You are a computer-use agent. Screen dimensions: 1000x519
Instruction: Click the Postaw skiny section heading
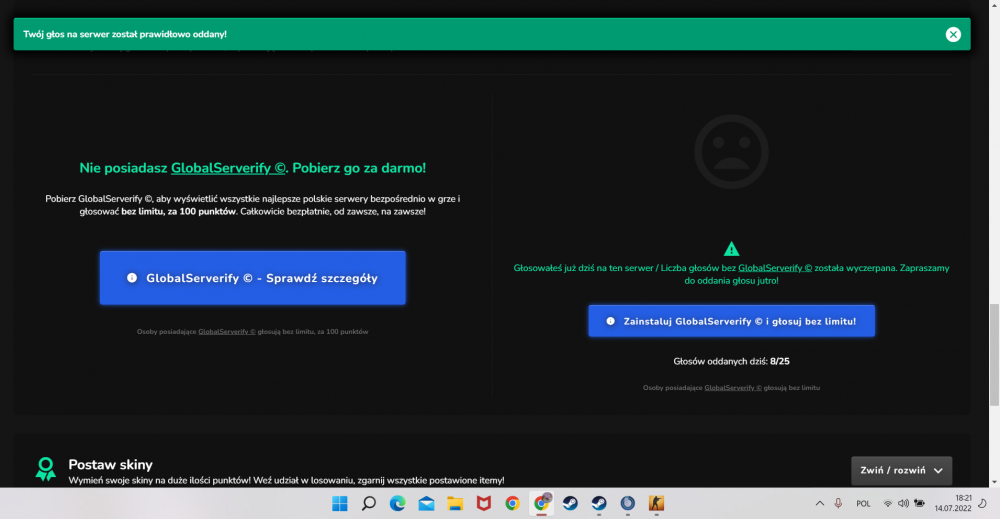click(x=110, y=465)
